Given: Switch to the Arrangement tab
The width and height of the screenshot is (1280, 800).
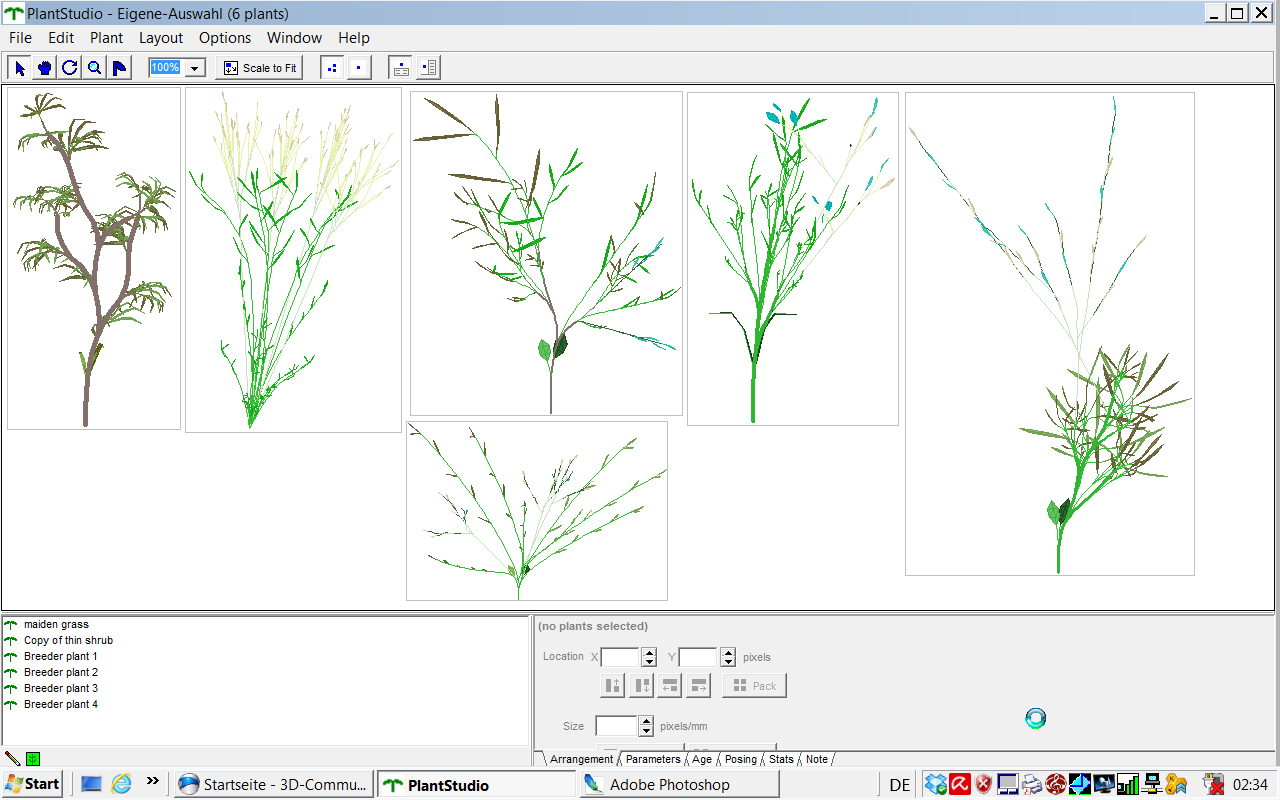Looking at the screenshot, I should point(581,759).
